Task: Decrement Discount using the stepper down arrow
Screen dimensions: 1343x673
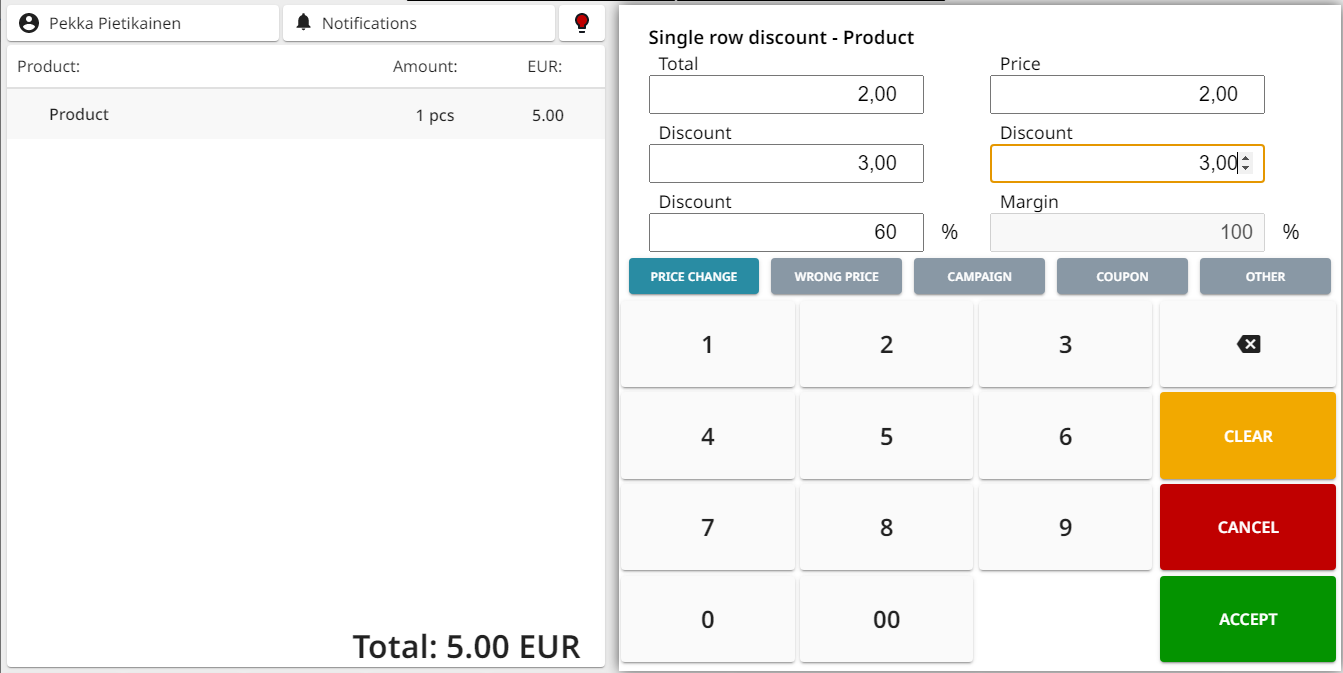Action: (x=1248, y=169)
